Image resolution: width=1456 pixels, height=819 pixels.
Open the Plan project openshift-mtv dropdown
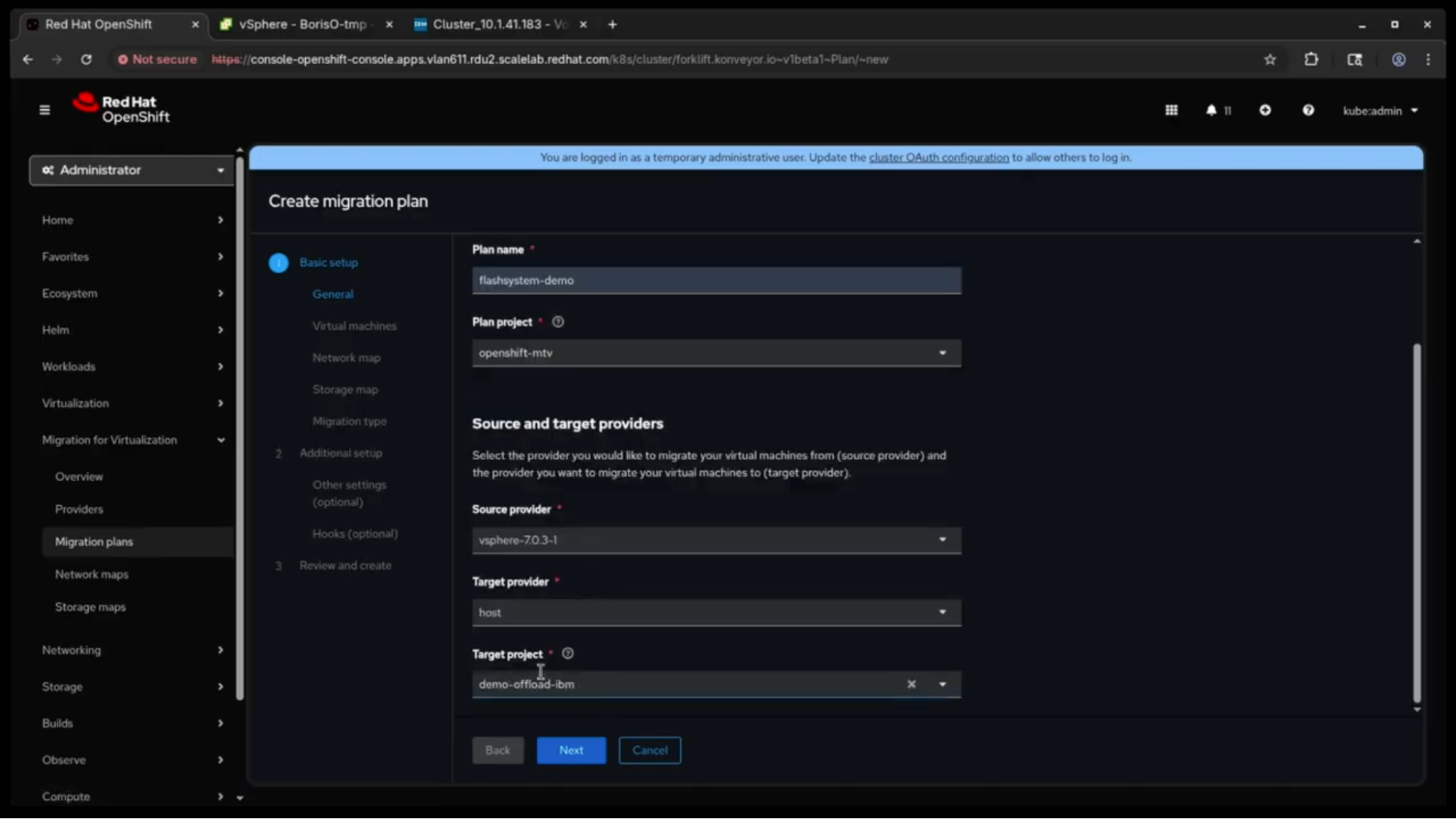click(x=716, y=353)
